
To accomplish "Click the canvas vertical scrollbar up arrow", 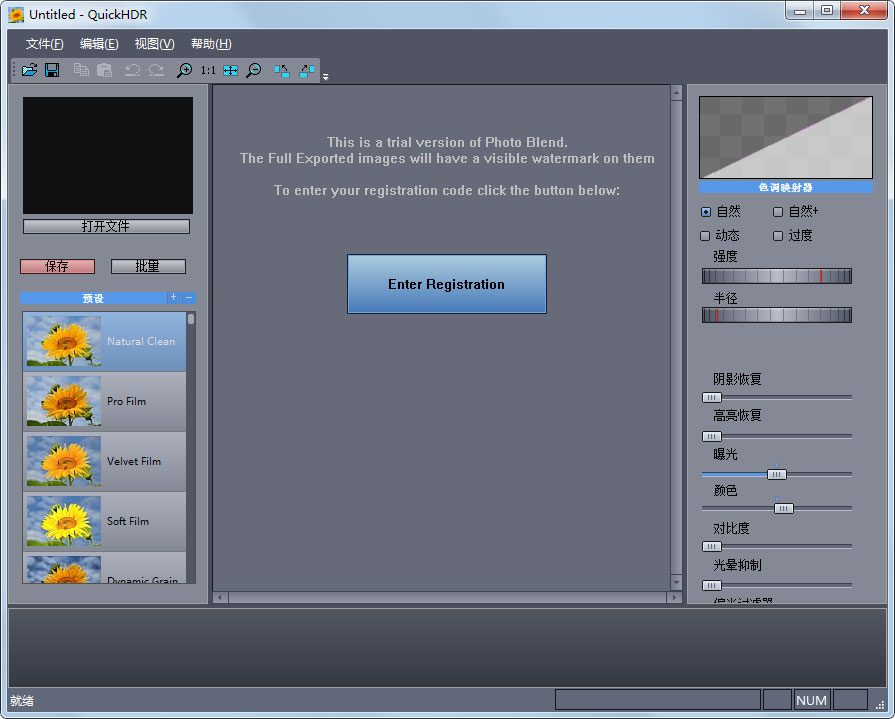I will (676, 92).
